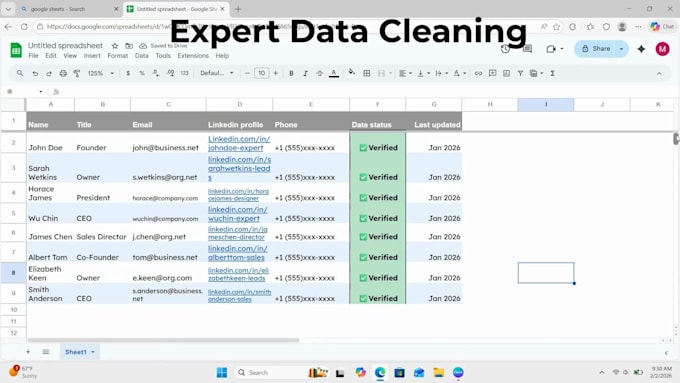
Task: Click the create a filter icon
Action: pyautogui.click(x=520, y=73)
